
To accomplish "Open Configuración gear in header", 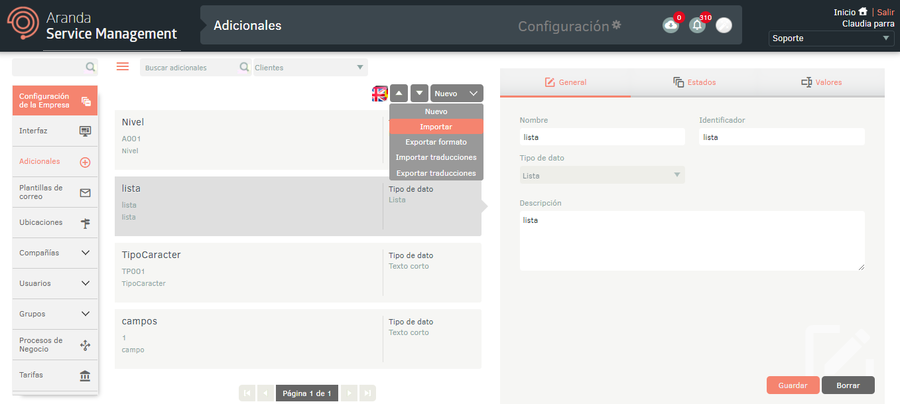I will [x=616, y=25].
